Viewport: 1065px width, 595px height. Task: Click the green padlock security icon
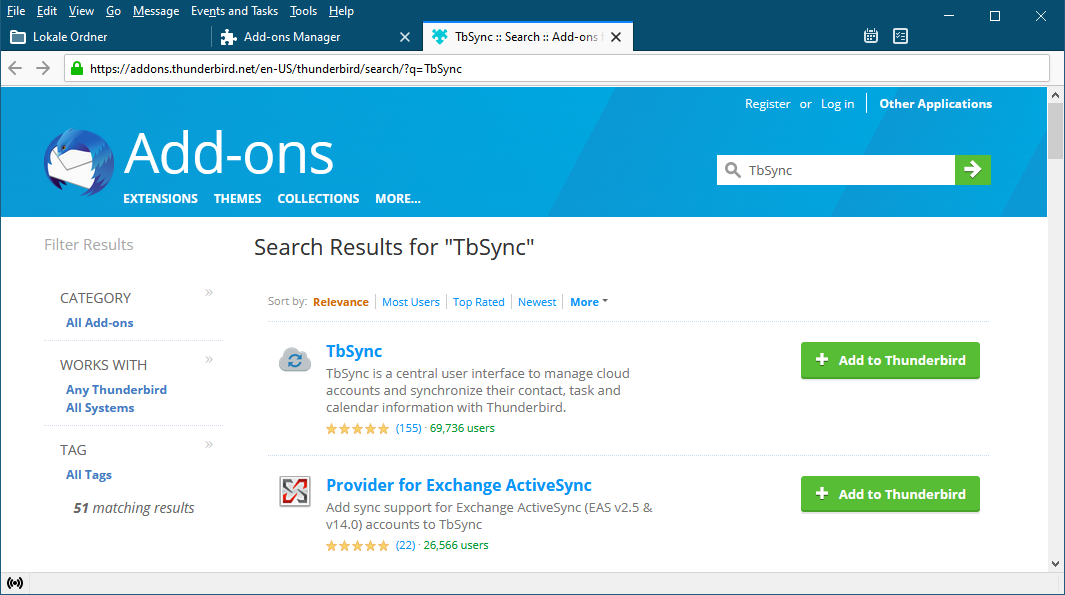[x=77, y=68]
